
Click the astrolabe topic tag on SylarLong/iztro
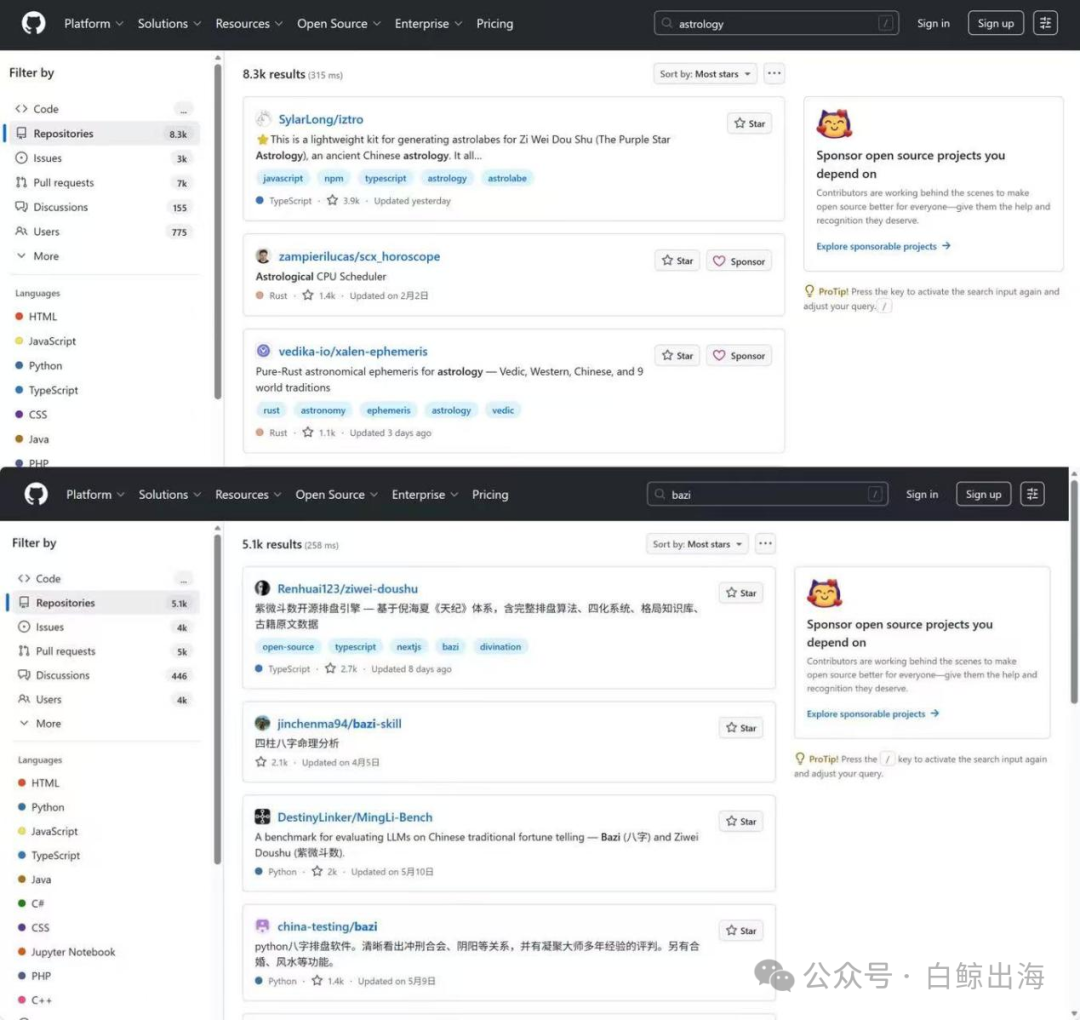coord(507,178)
